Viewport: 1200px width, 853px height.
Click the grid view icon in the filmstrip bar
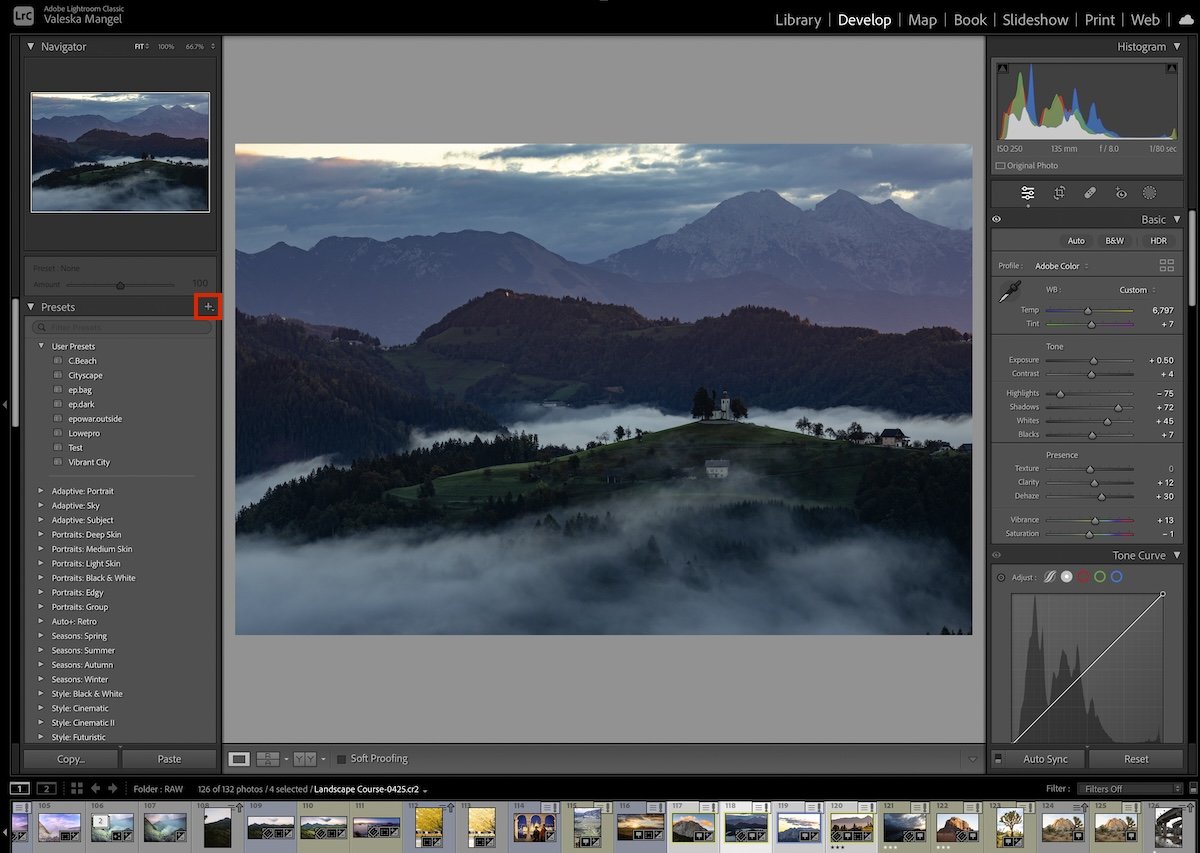[77, 788]
